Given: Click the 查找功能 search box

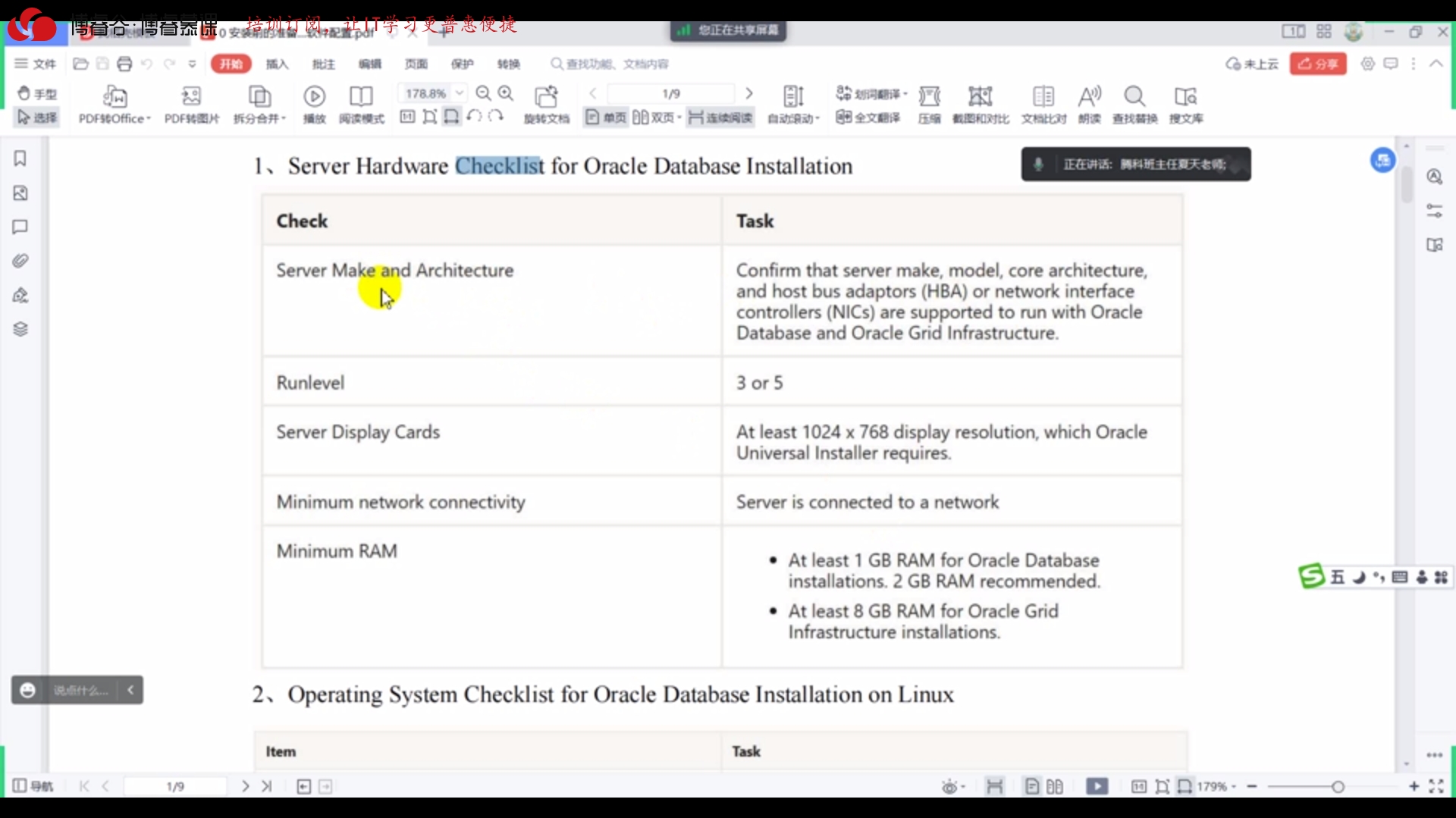Looking at the screenshot, I should (x=610, y=64).
